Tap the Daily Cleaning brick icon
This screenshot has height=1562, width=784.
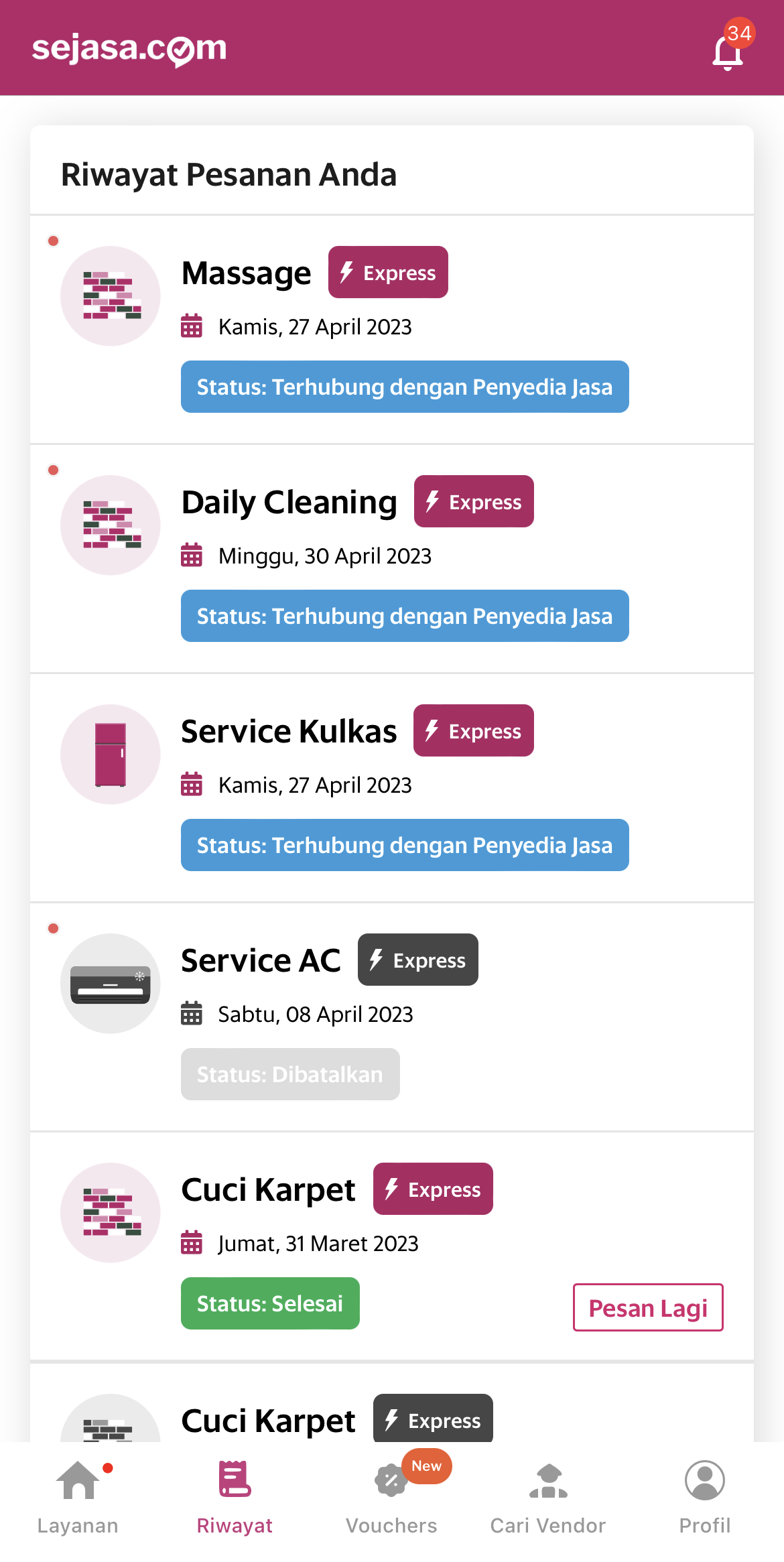[111, 525]
